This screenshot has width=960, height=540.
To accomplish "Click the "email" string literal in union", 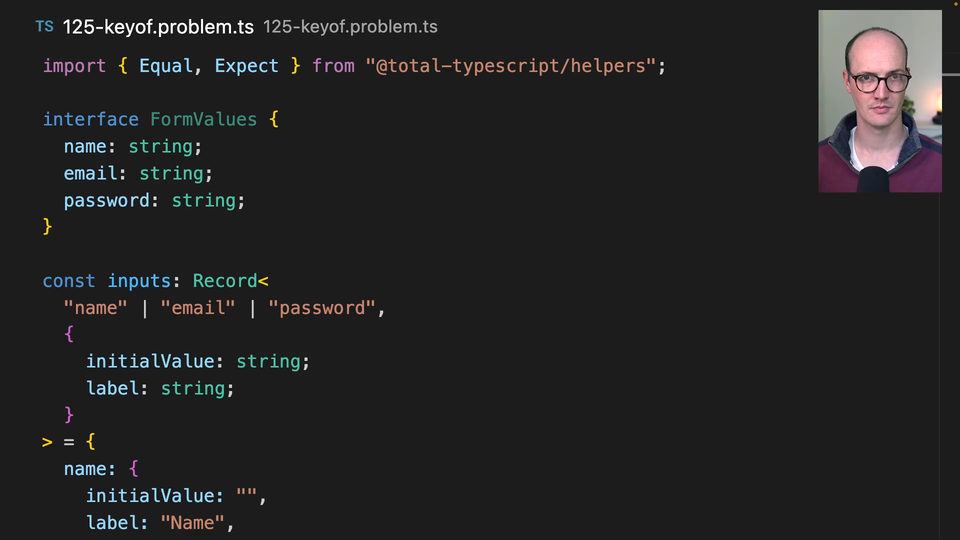I will tap(198, 308).
